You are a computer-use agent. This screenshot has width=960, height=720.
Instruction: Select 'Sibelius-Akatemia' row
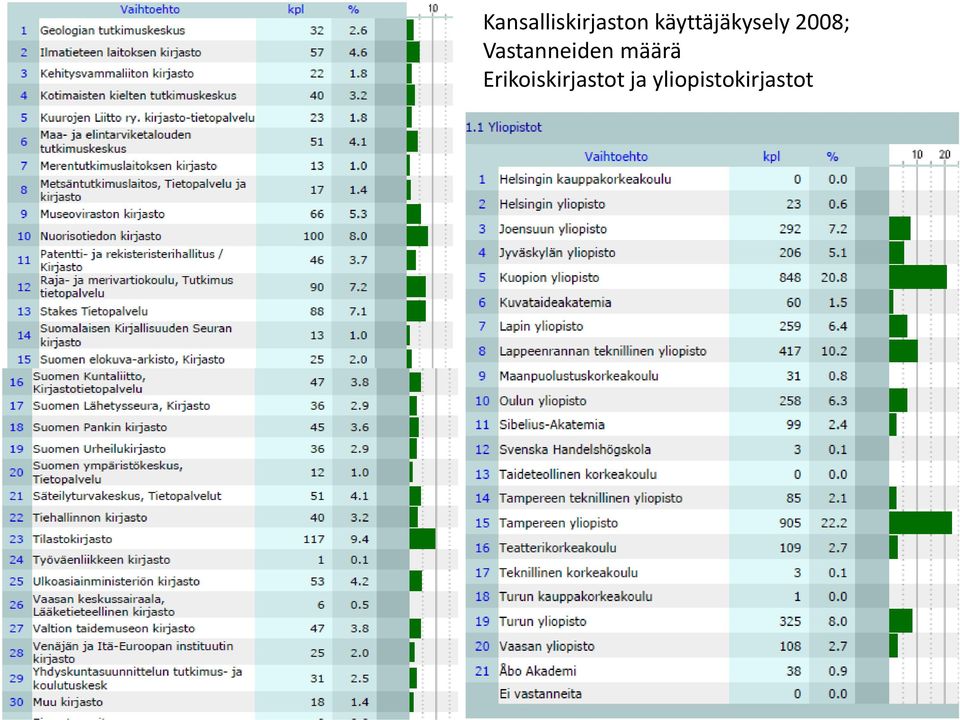(713, 424)
